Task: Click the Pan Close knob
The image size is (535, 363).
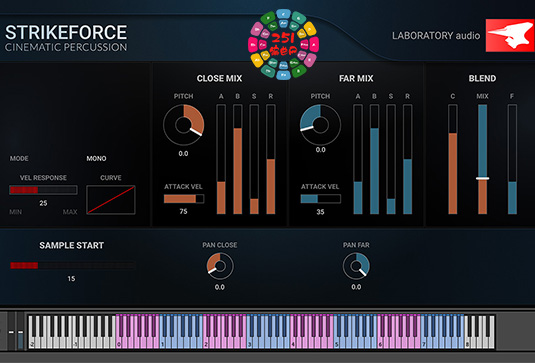Action: [220, 266]
